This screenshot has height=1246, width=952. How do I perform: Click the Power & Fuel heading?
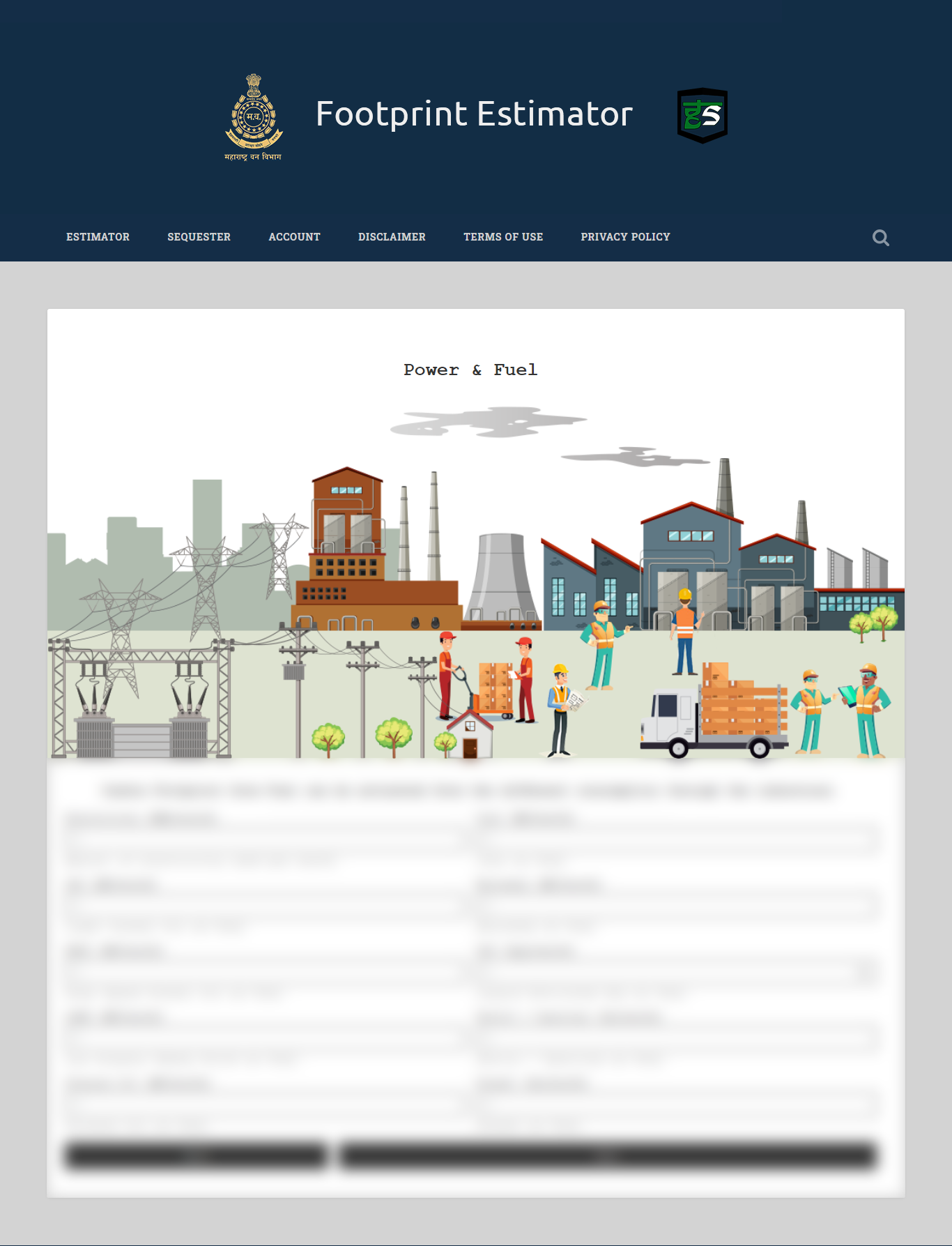470,370
